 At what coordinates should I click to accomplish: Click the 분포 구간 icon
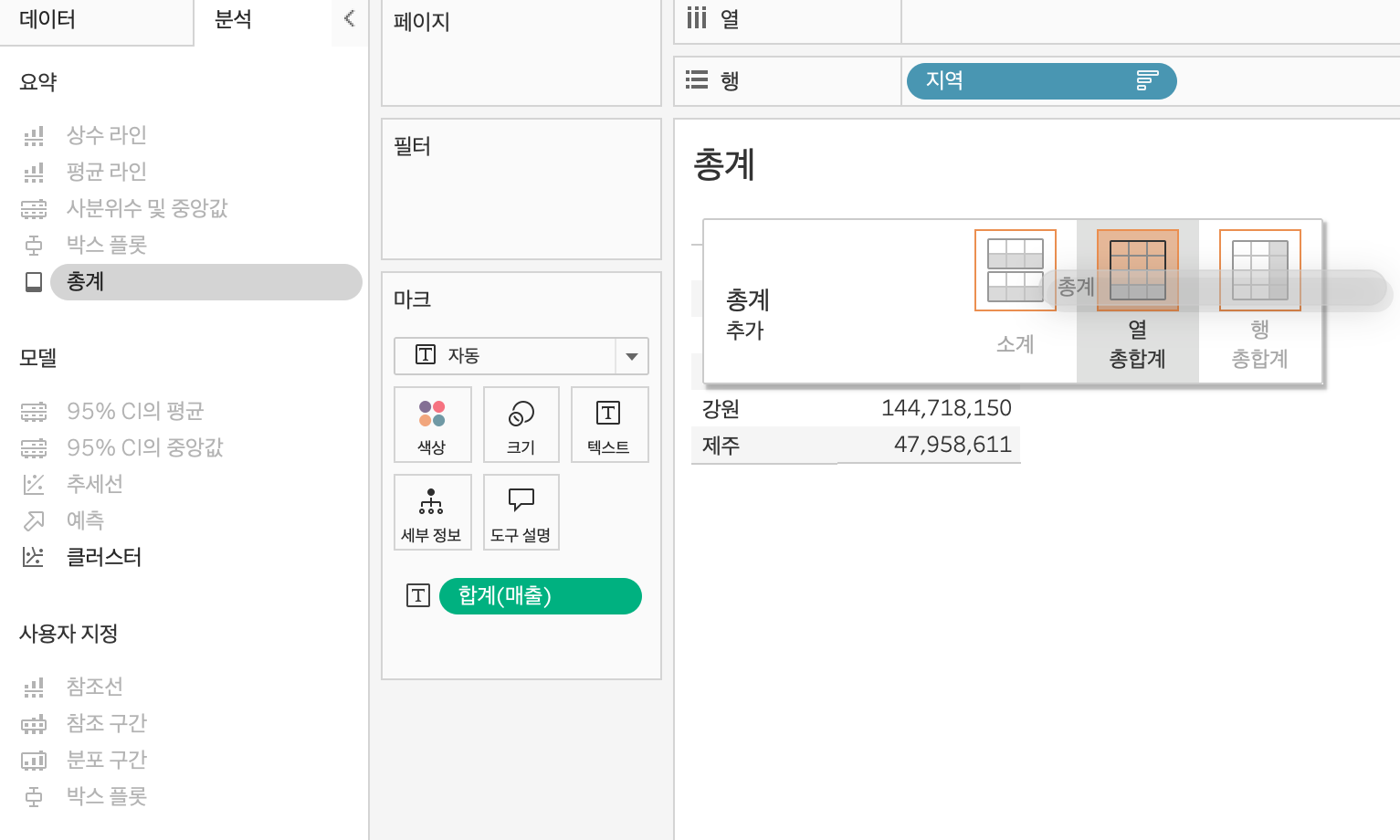click(34, 761)
